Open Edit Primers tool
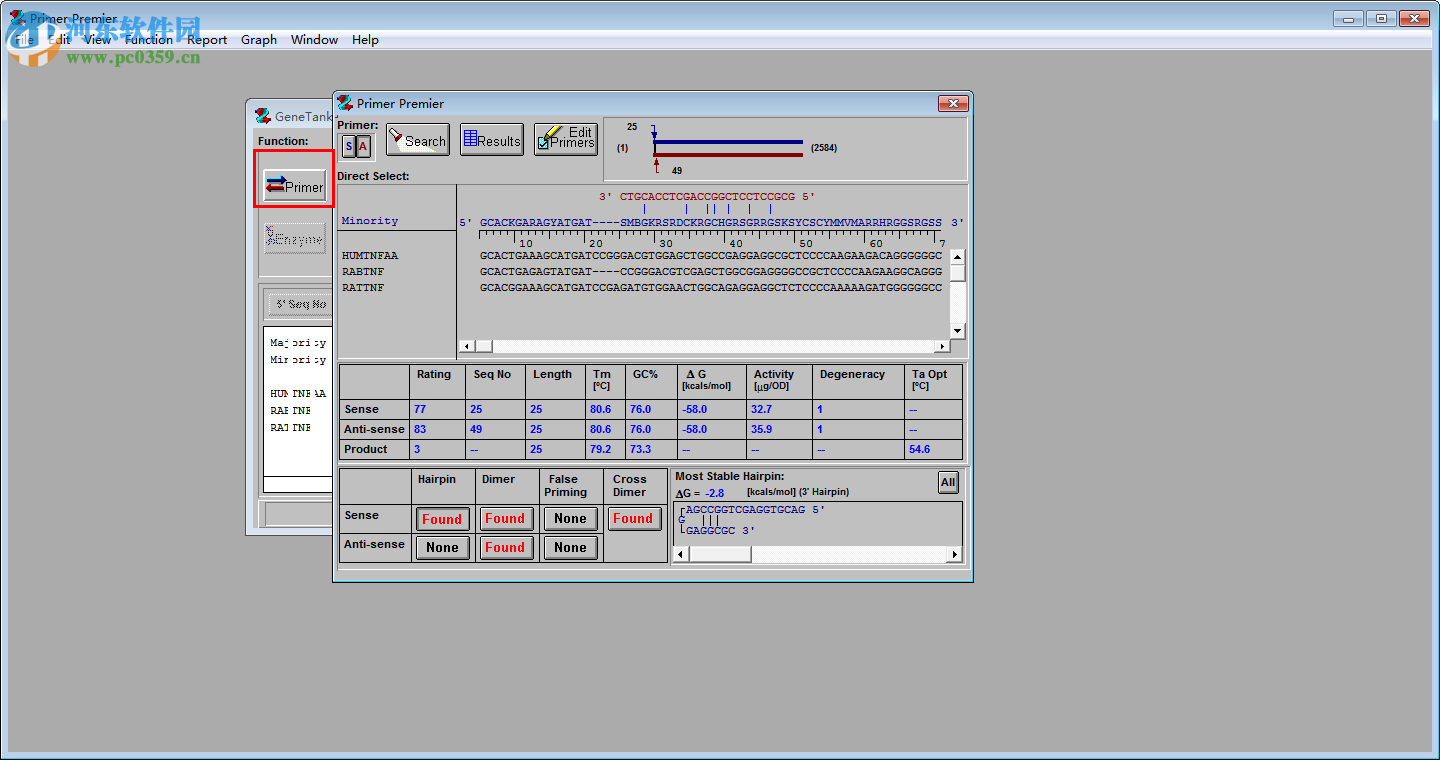Screen dimensions: 1440x760 tap(565, 140)
